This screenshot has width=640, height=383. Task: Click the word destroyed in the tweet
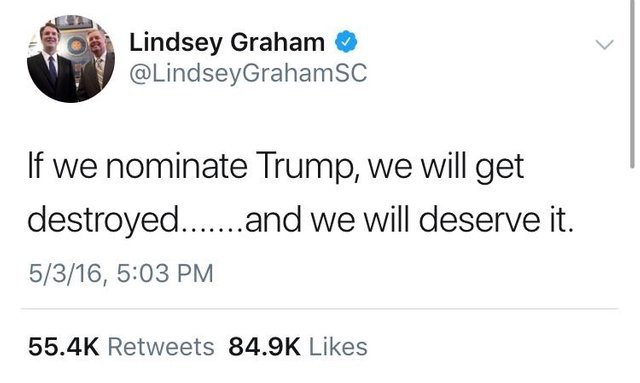coord(103,220)
